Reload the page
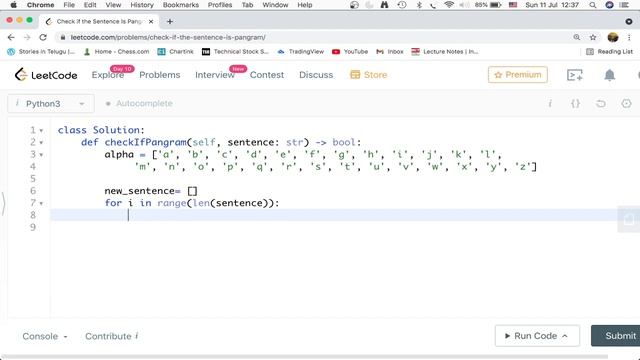 click(43, 37)
